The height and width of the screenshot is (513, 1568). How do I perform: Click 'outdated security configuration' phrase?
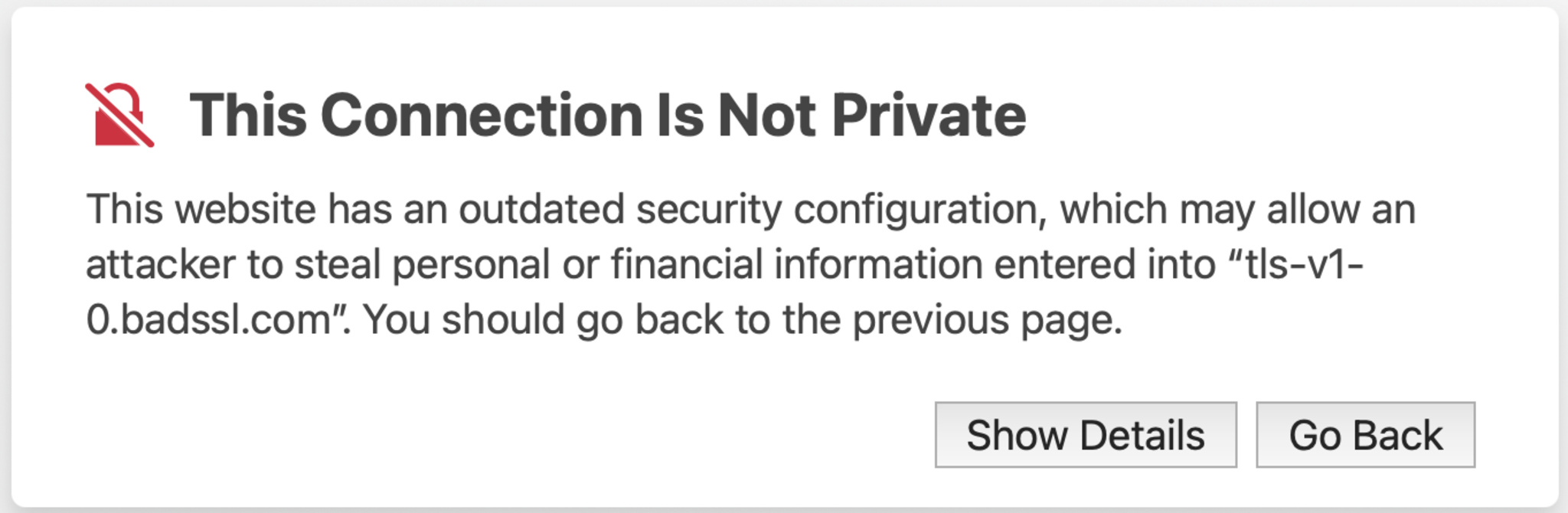(752, 209)
